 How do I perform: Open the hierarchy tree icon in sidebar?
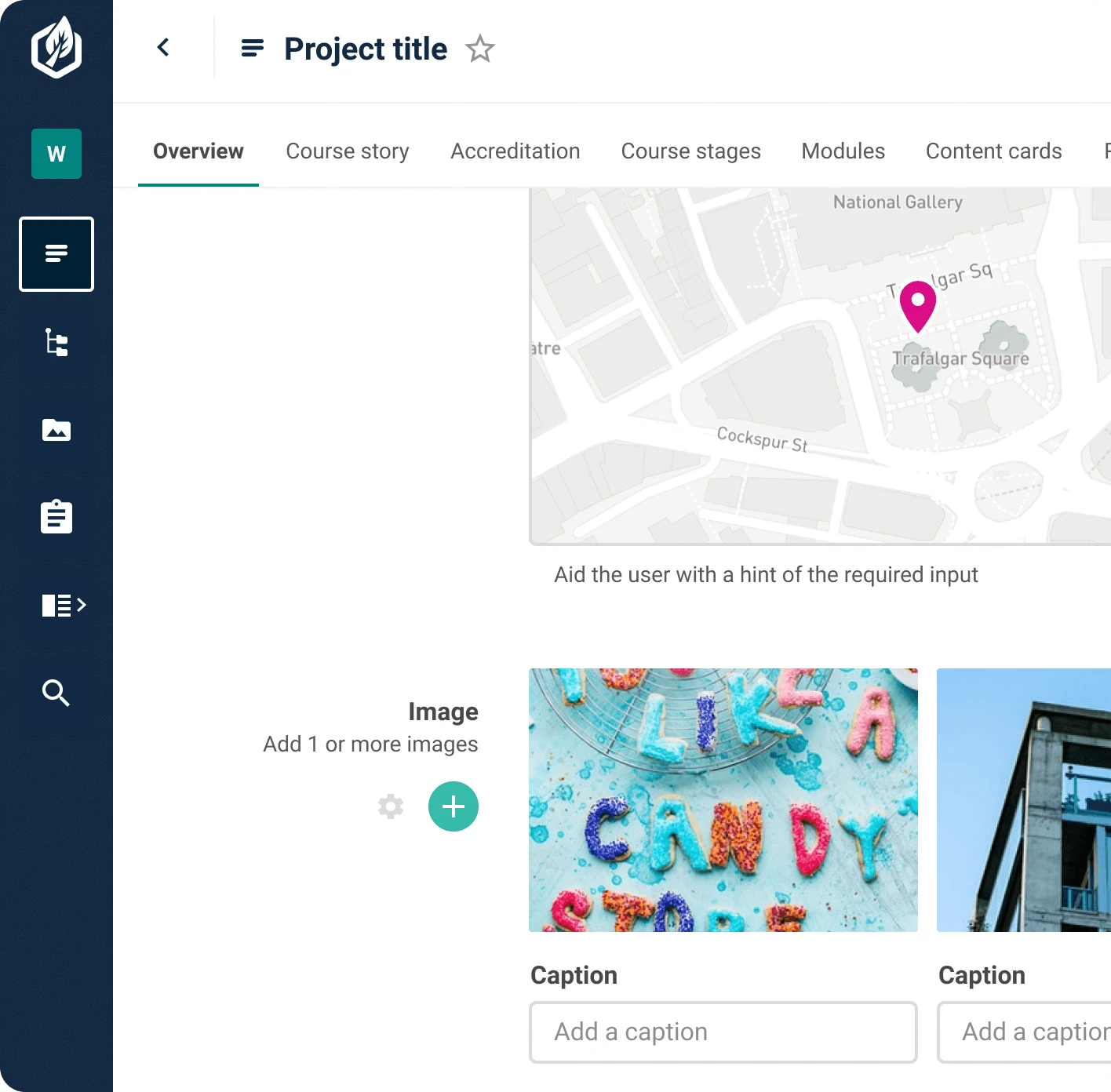point(56,343)
